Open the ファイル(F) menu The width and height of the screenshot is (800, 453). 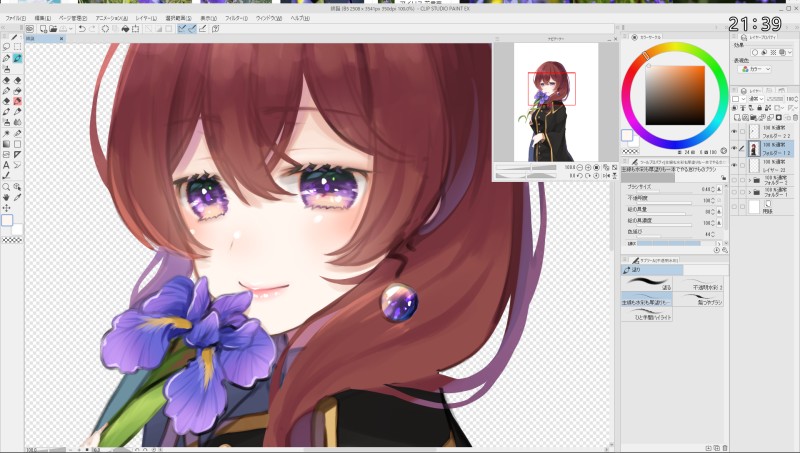pos(15,18)
